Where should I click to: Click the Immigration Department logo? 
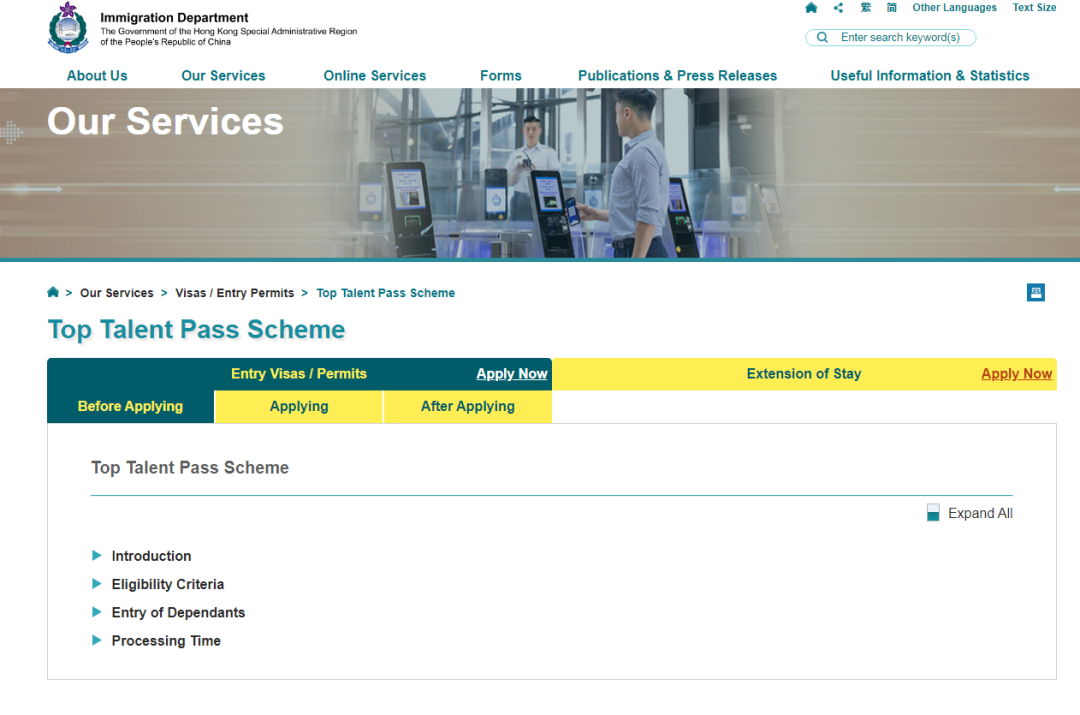[68, 28]
